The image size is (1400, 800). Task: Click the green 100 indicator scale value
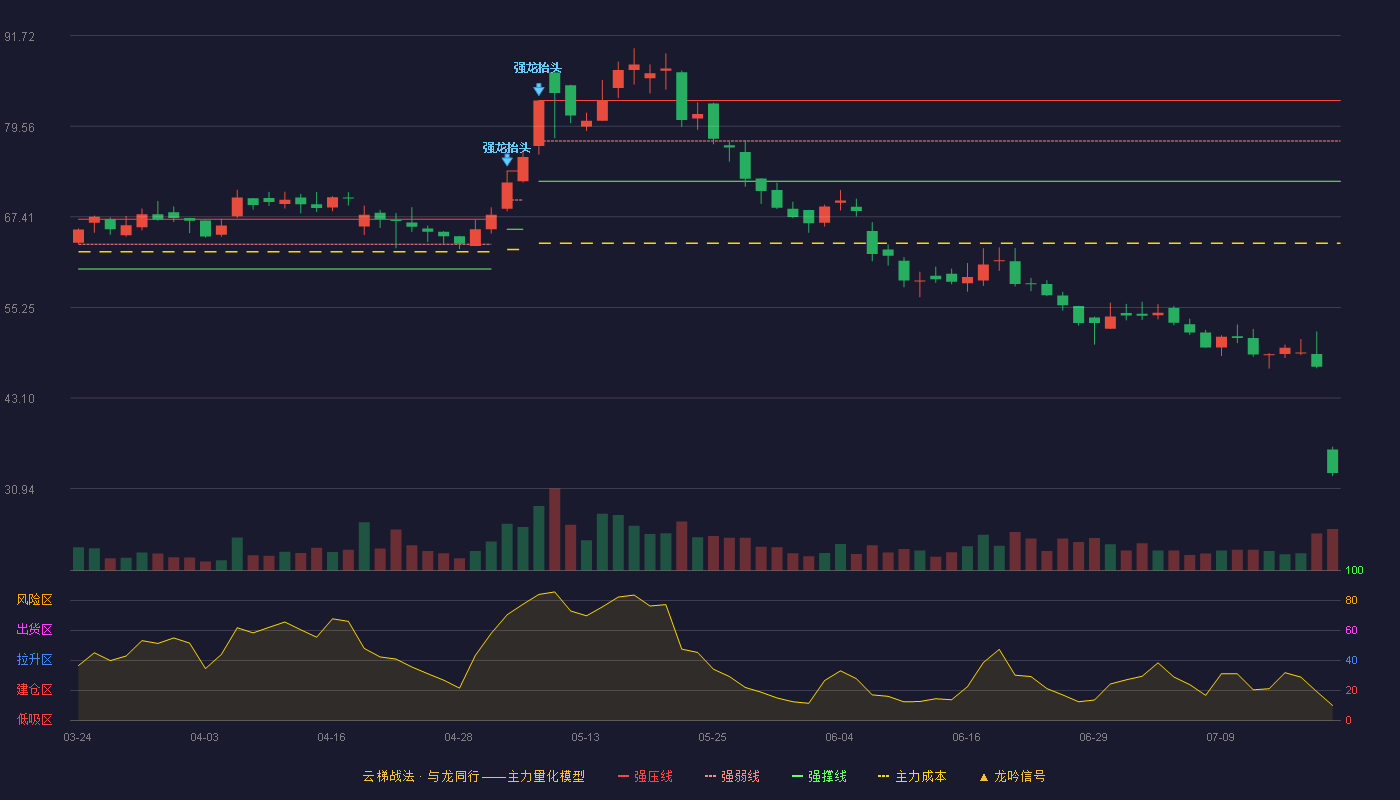pos(1354,571)
